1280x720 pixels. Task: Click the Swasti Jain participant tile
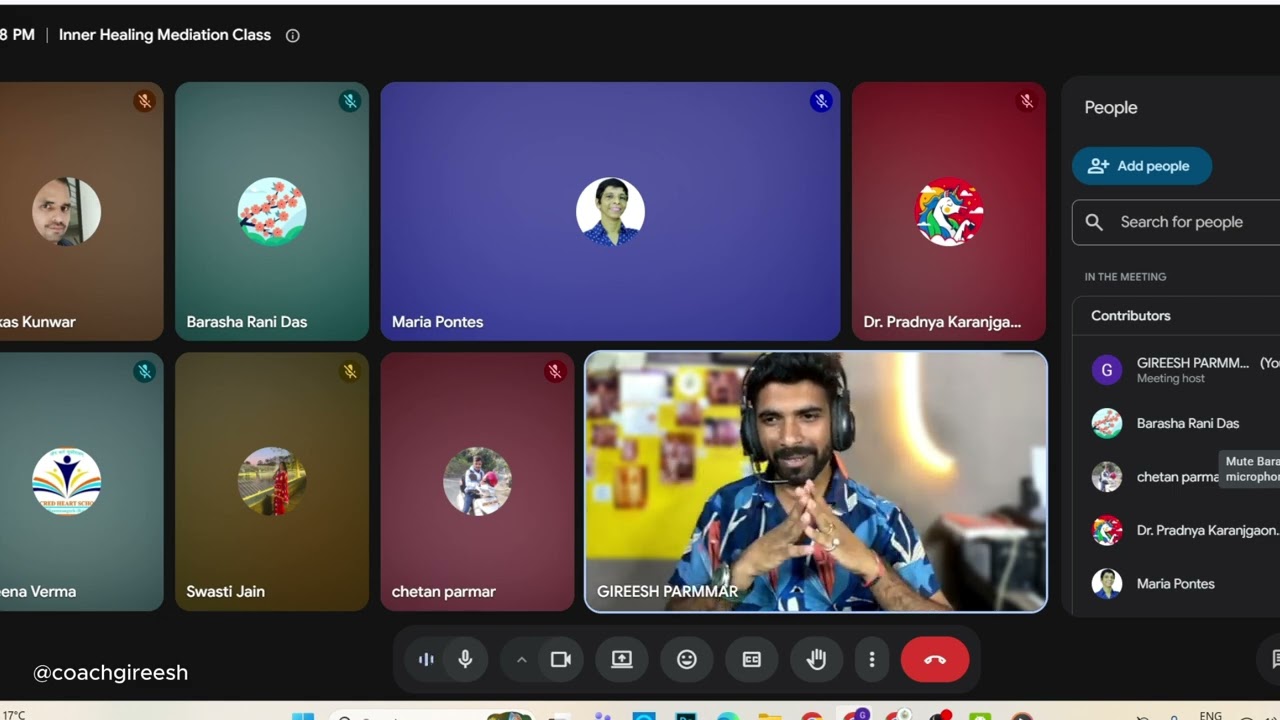click(x=272, y=481)
